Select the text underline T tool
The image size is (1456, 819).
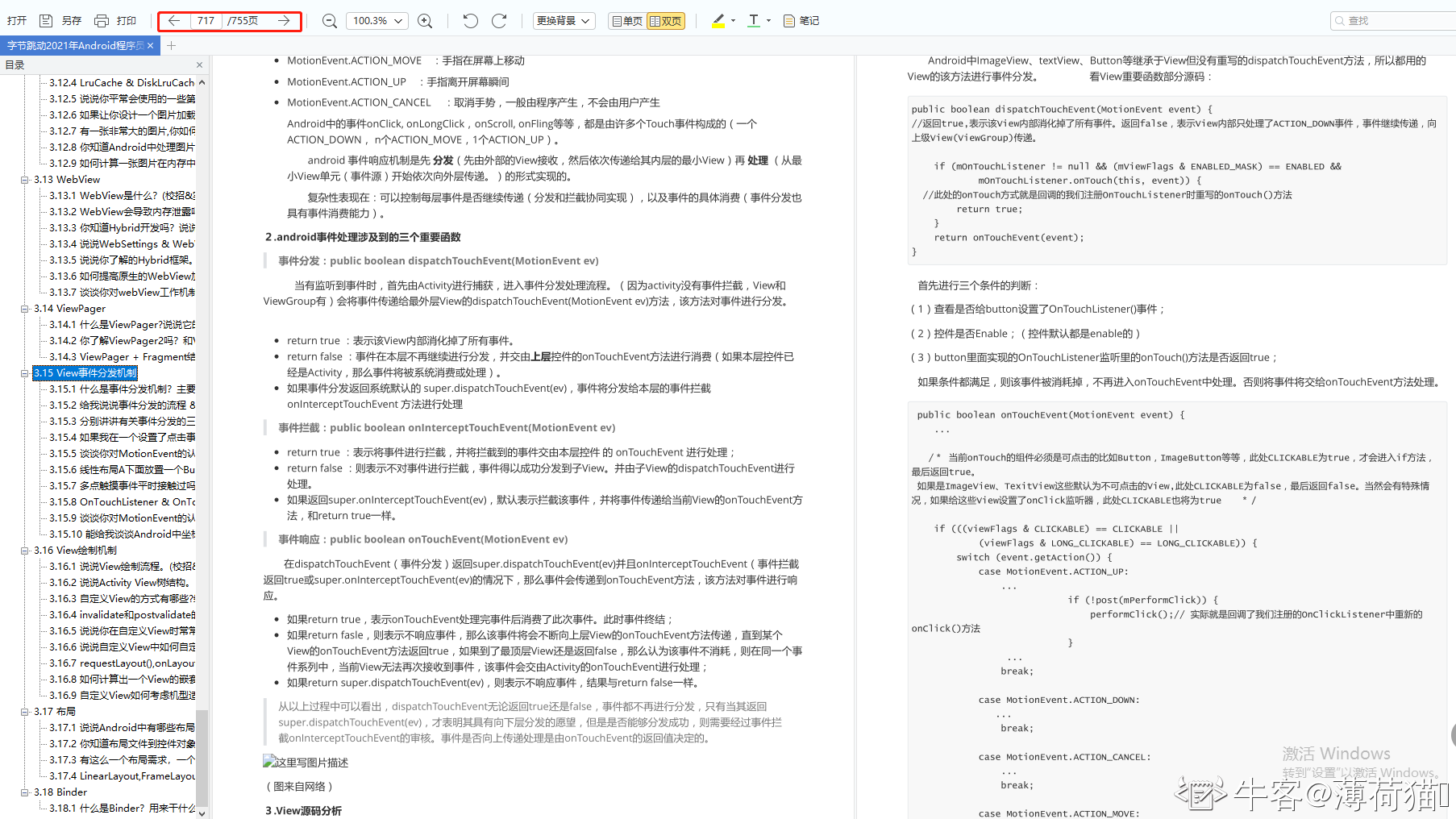pos(754,21)
